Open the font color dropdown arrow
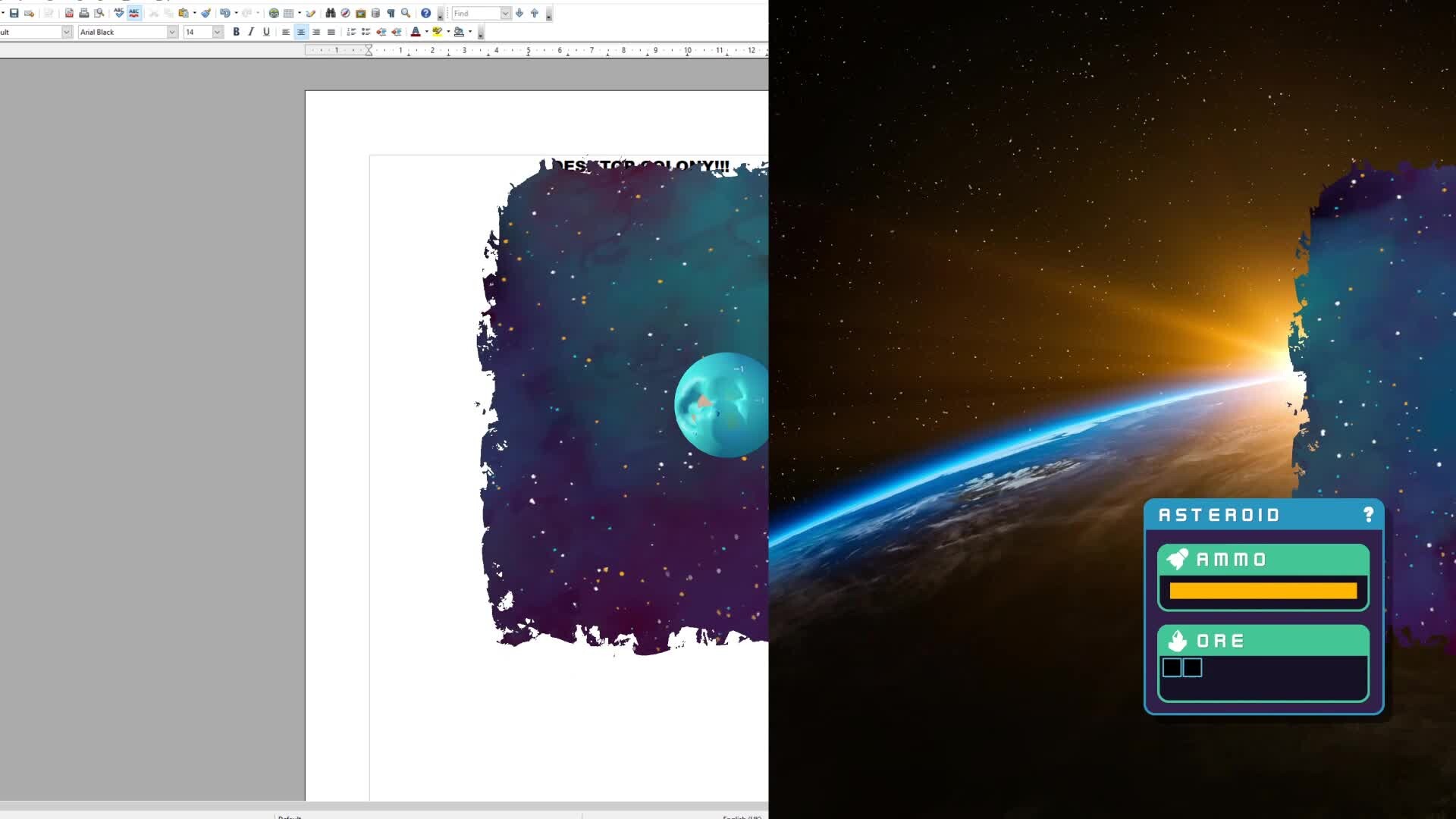Image resolution: width=1456 pixels, height=819 pixels. 426,32
